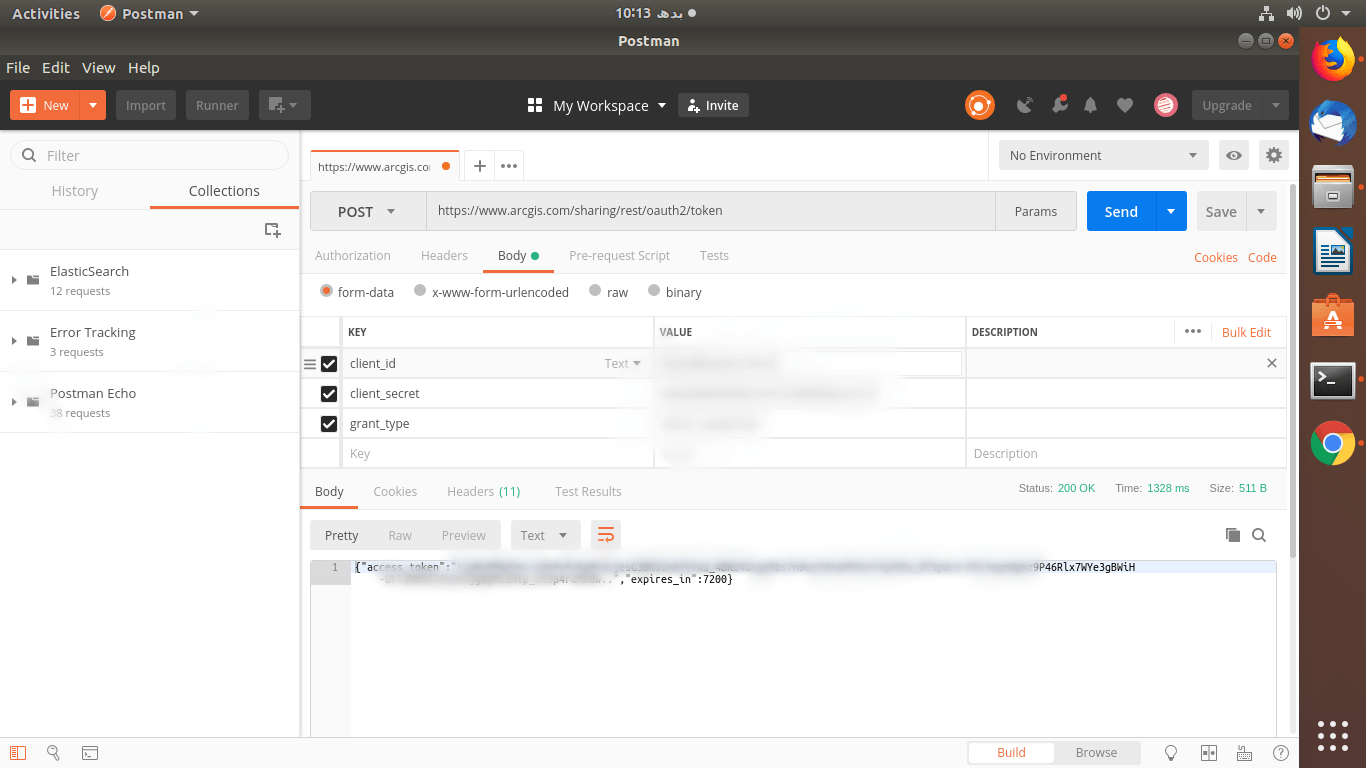Uncheck the grant_type row checkbox

click(329, 424)
